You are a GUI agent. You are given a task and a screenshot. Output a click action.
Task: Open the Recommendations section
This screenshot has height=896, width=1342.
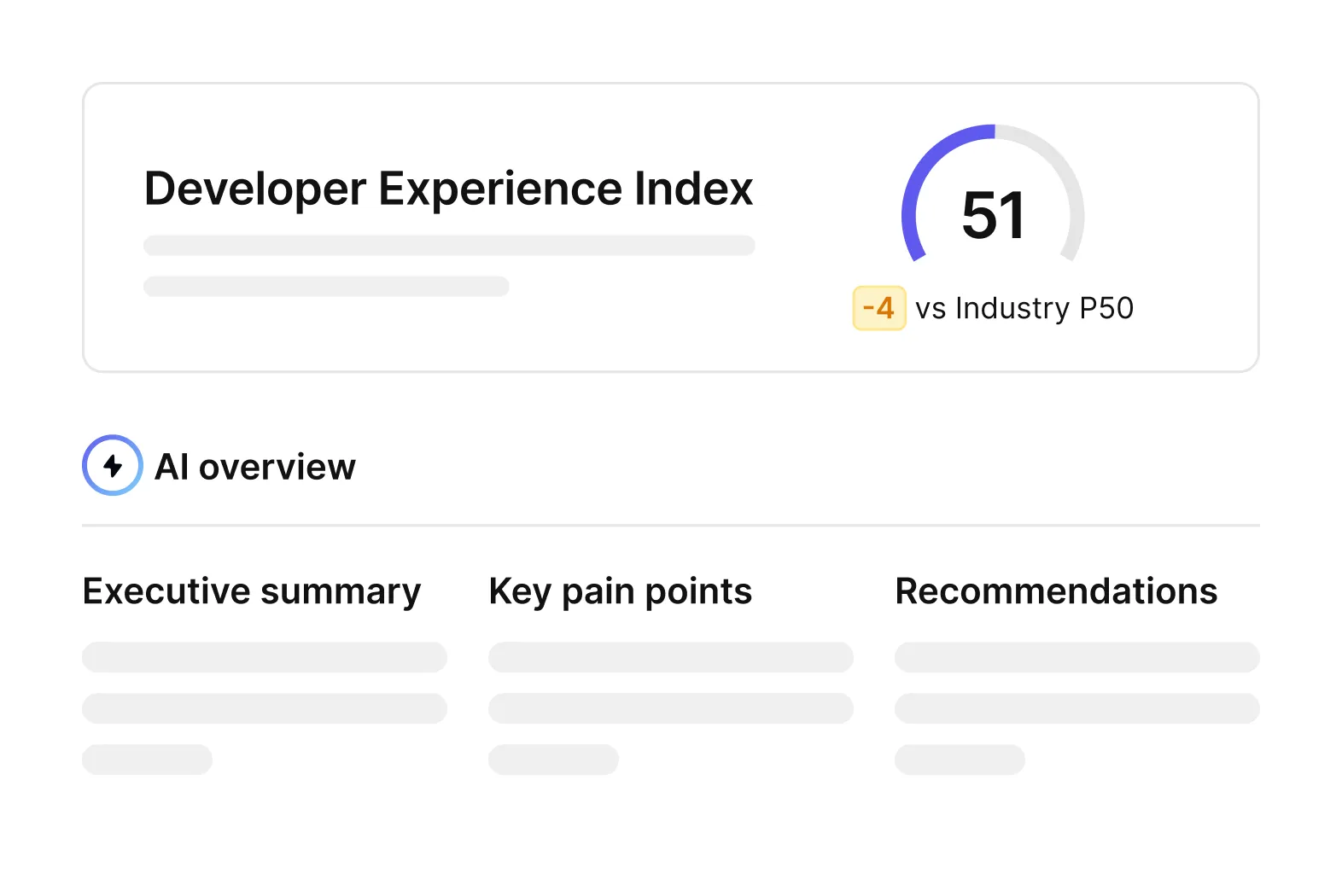click(x=1056, y=591)
